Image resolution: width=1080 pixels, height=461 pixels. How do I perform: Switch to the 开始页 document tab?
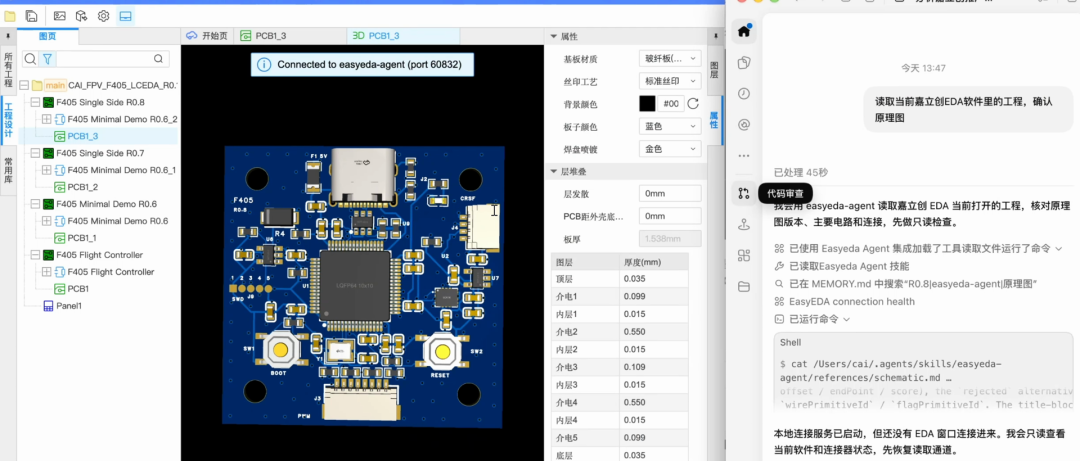[x=207, y=36]
